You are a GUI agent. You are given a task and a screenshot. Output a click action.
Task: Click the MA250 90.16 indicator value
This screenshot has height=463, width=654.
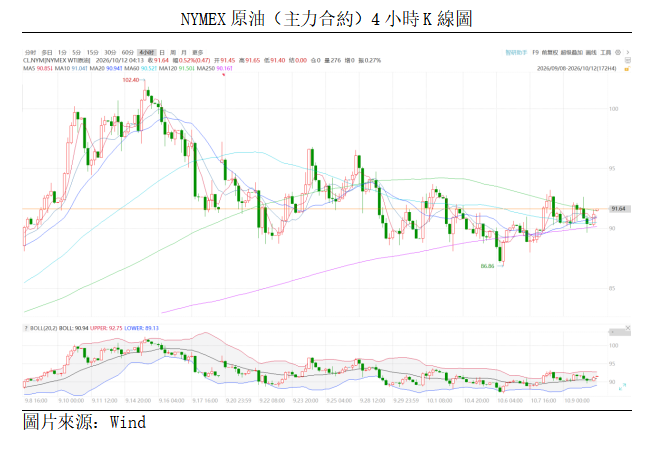214,68
